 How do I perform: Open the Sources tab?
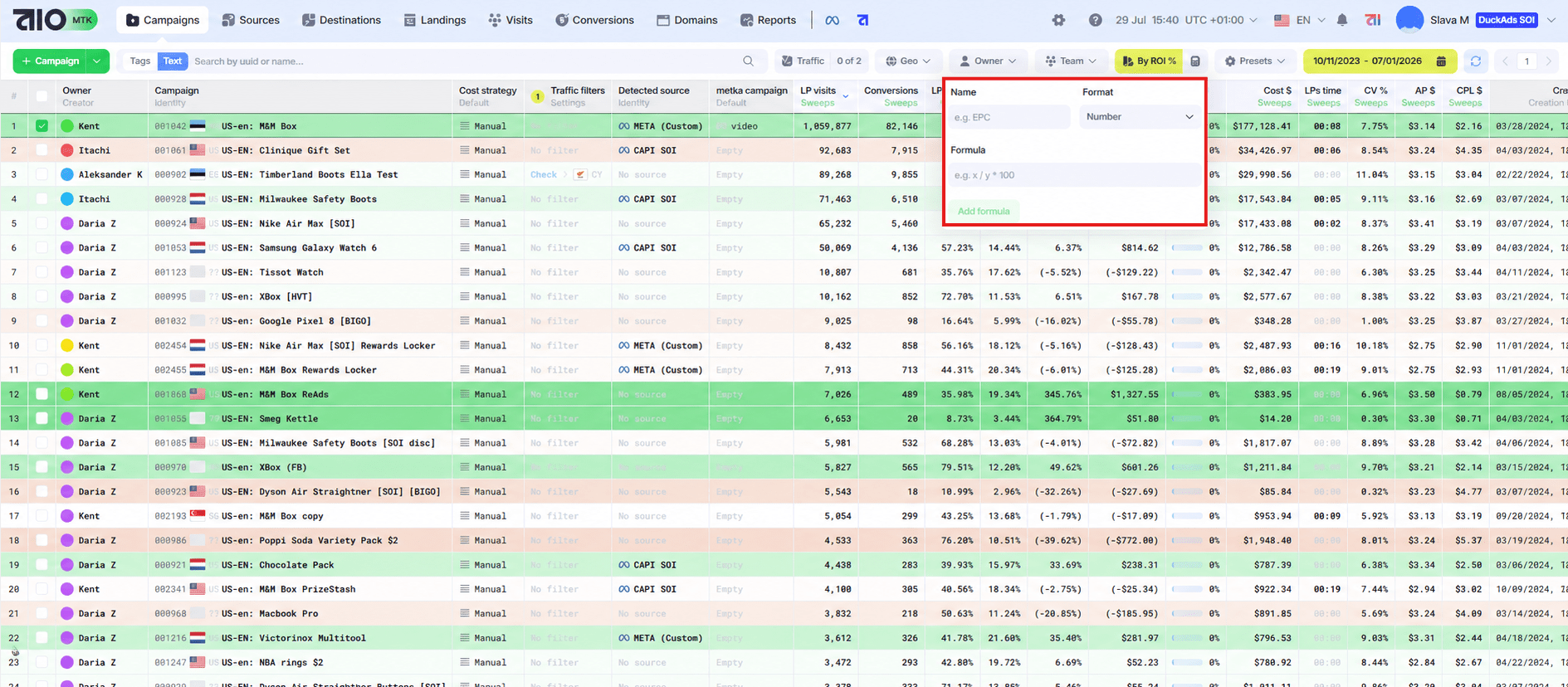click(251, 20)
